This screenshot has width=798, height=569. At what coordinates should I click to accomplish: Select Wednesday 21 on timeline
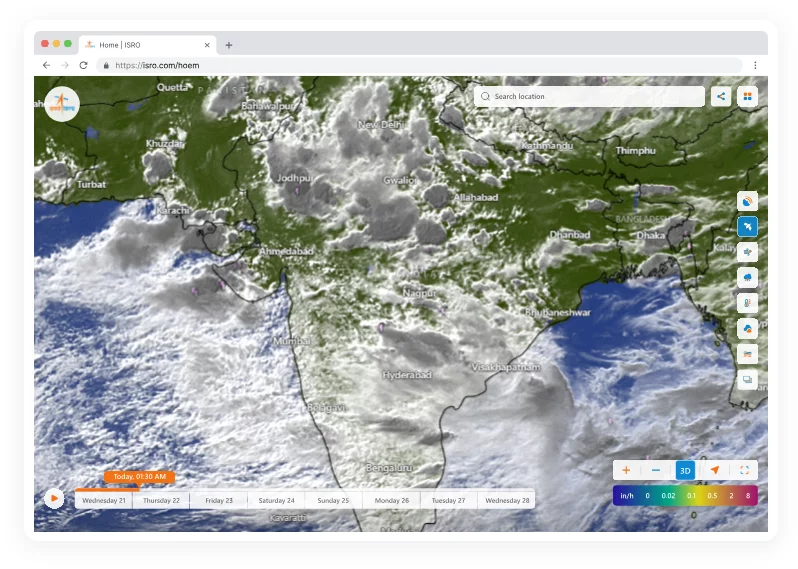[104, 500]
